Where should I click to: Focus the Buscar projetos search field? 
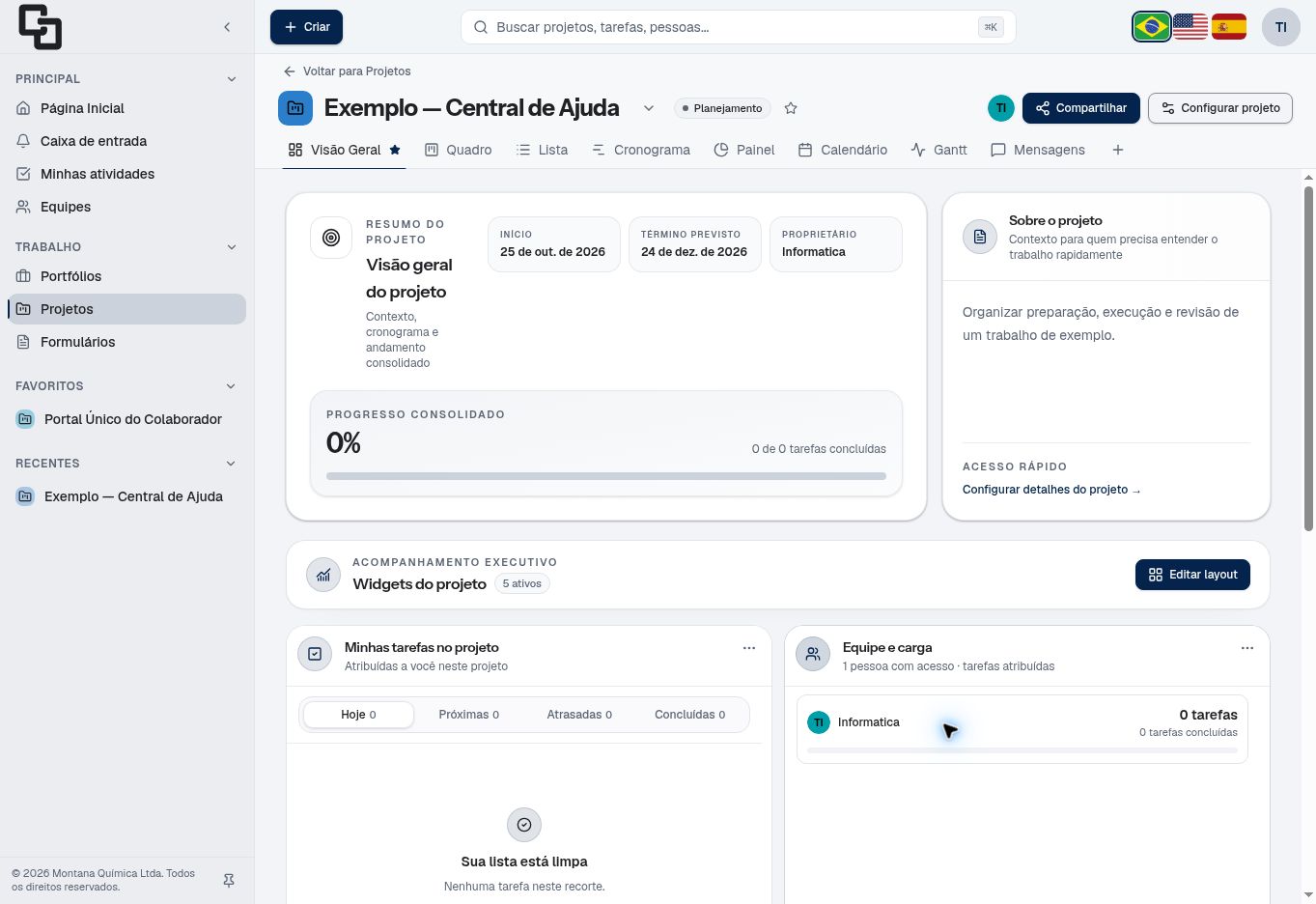[739, 27]
